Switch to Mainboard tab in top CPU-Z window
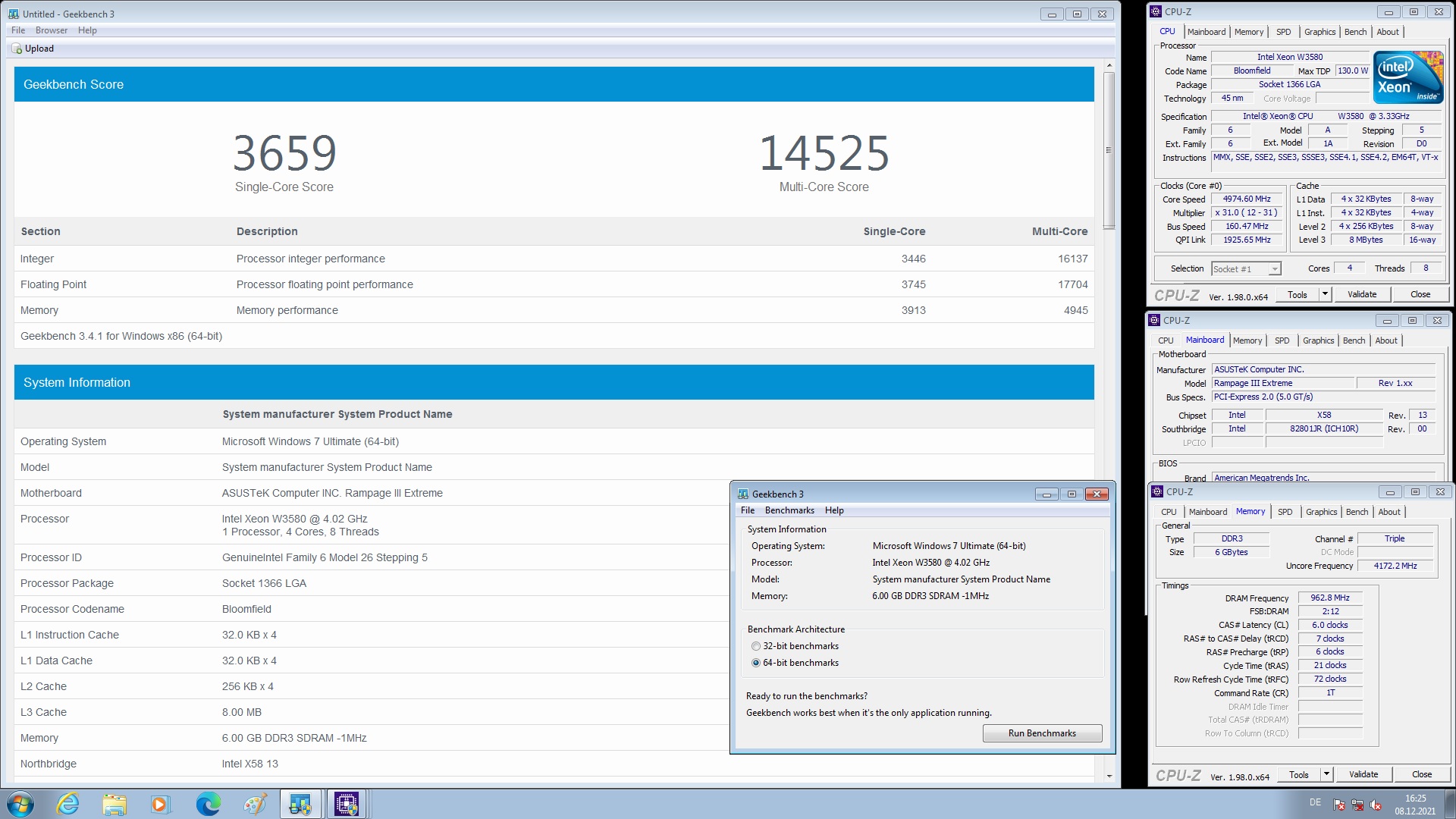The height and width of the screenshot is (819, 1456). pyautogui.click(x=1207, y=32)
